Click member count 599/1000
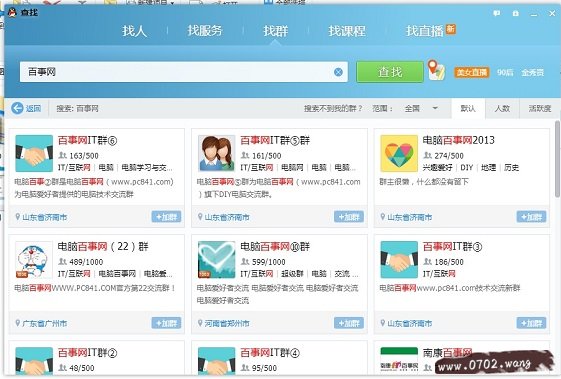 pos(268,262)
